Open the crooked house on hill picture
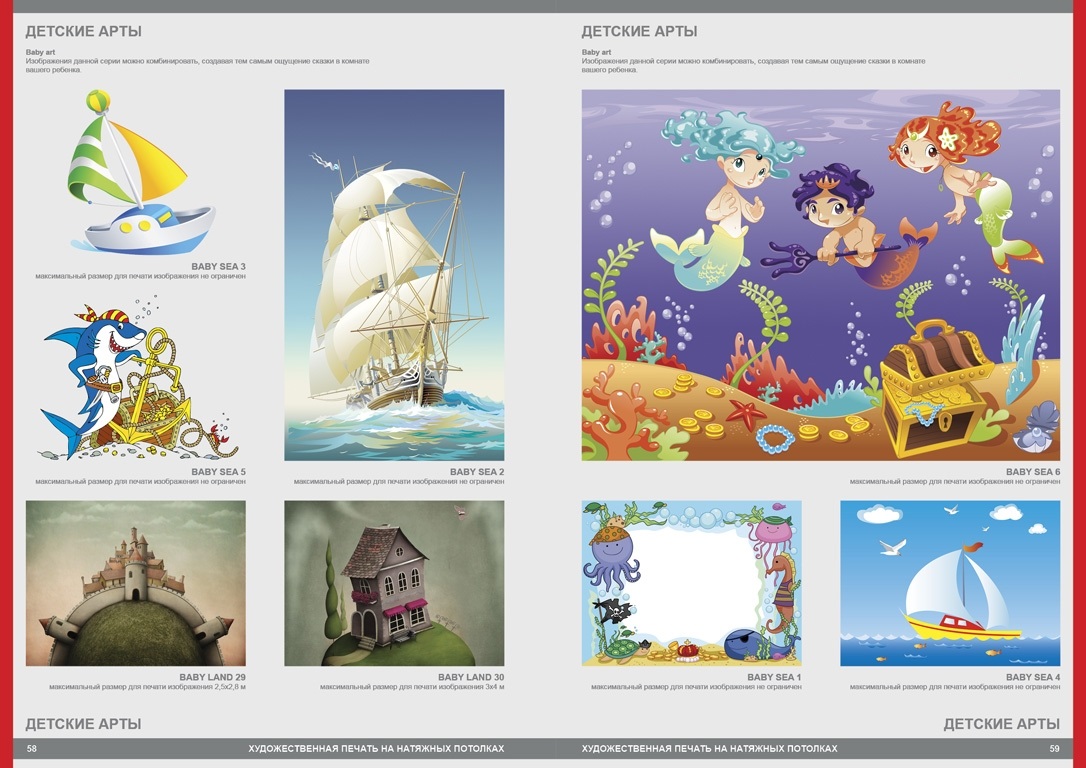Image resolution: width=1086 pixels, height=768 pixels. (x=394, y=583)
